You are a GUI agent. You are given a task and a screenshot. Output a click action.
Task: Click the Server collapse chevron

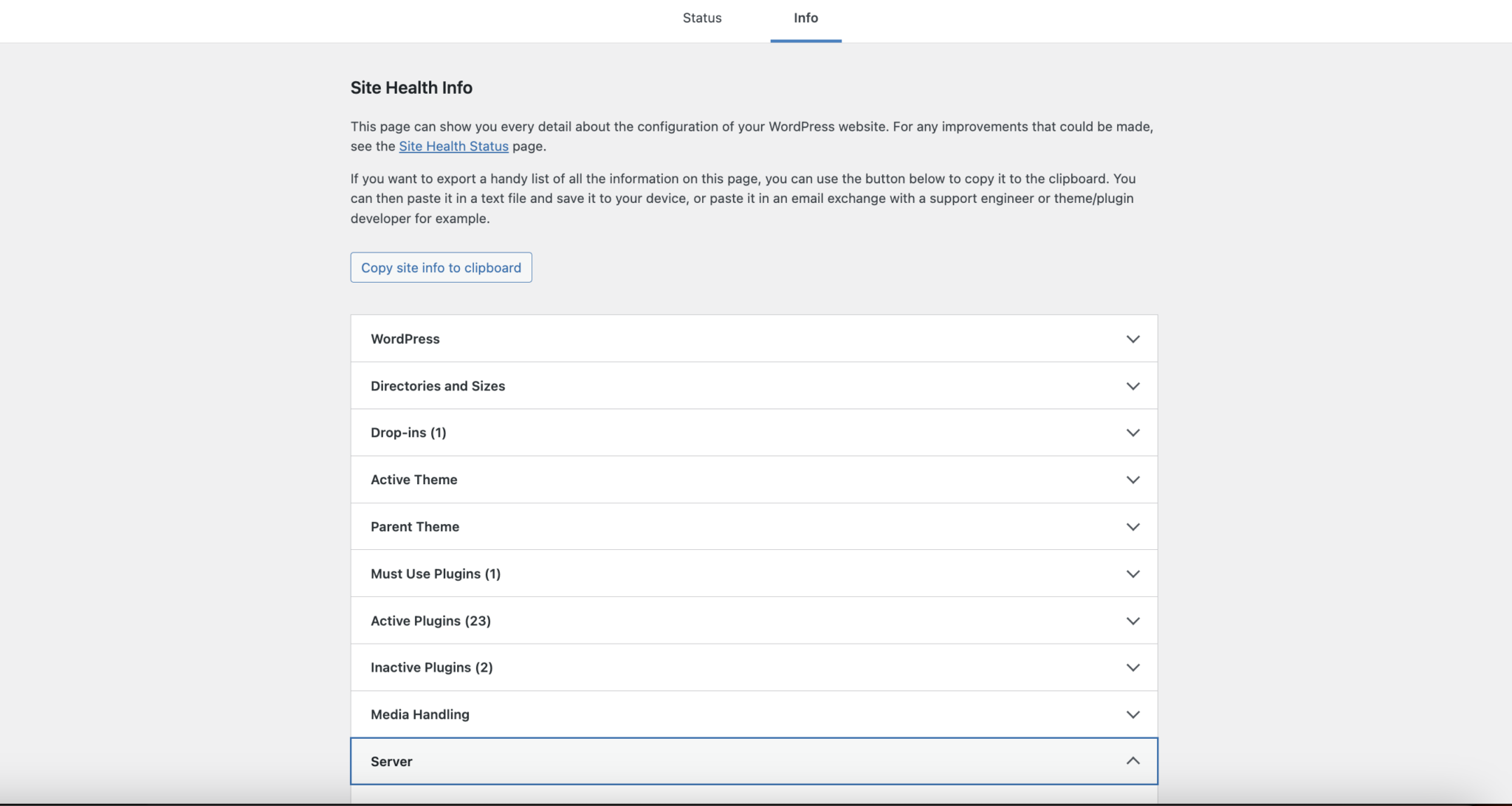pos(1133,760)
